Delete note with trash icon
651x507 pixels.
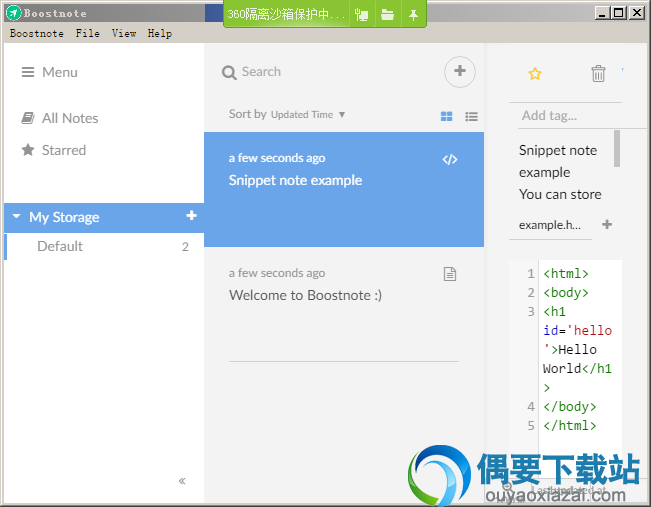(x=598, y=73)
